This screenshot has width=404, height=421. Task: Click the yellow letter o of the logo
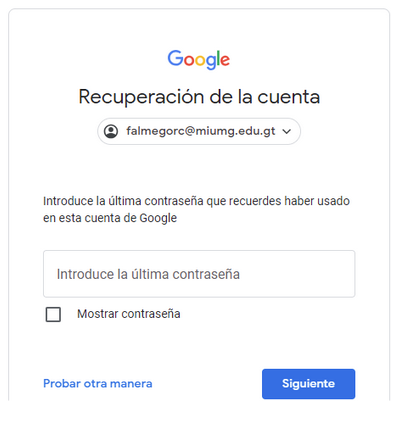[201, 60]
